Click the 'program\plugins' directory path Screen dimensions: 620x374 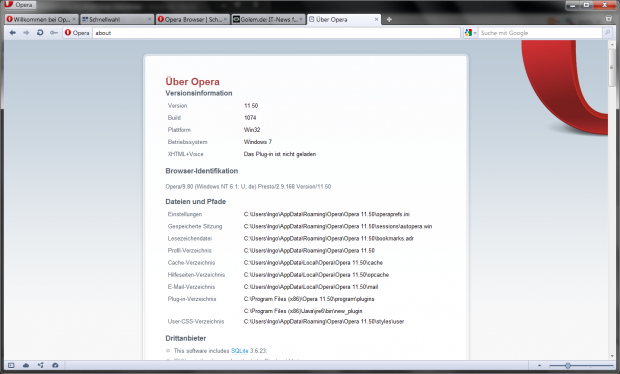pos(309,299)
